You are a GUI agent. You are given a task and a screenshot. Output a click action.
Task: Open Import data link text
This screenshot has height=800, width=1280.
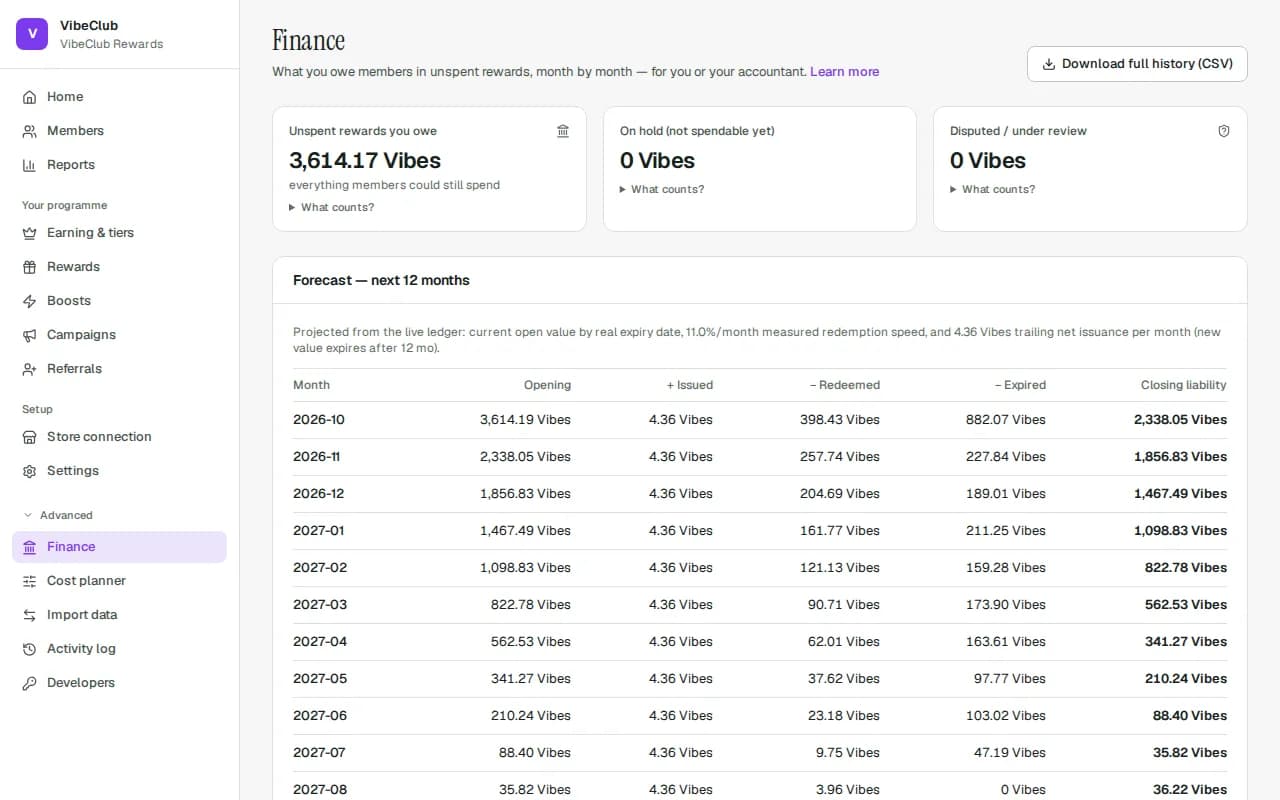click(82, 615)
